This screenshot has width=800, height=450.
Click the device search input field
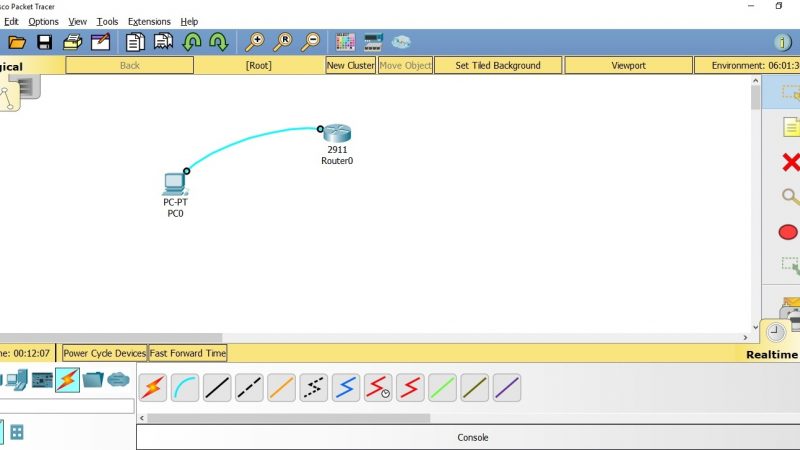(67, 406)
